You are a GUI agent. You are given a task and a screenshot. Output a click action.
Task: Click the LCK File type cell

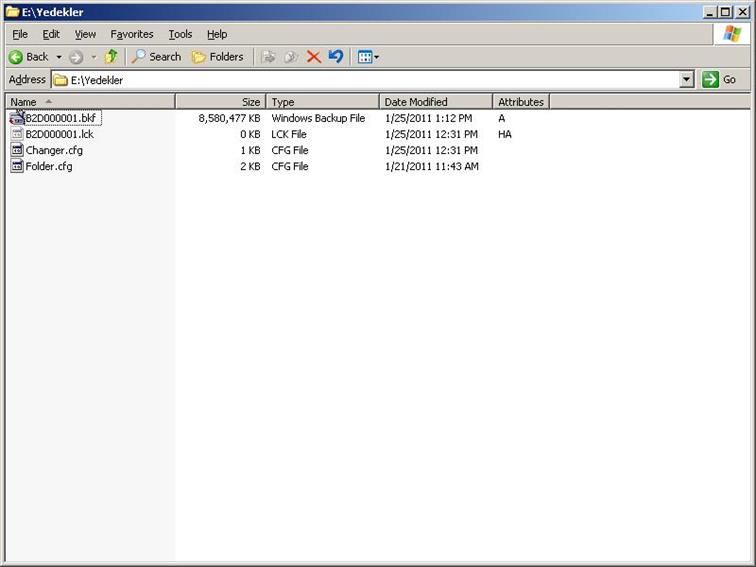[289, 134]
